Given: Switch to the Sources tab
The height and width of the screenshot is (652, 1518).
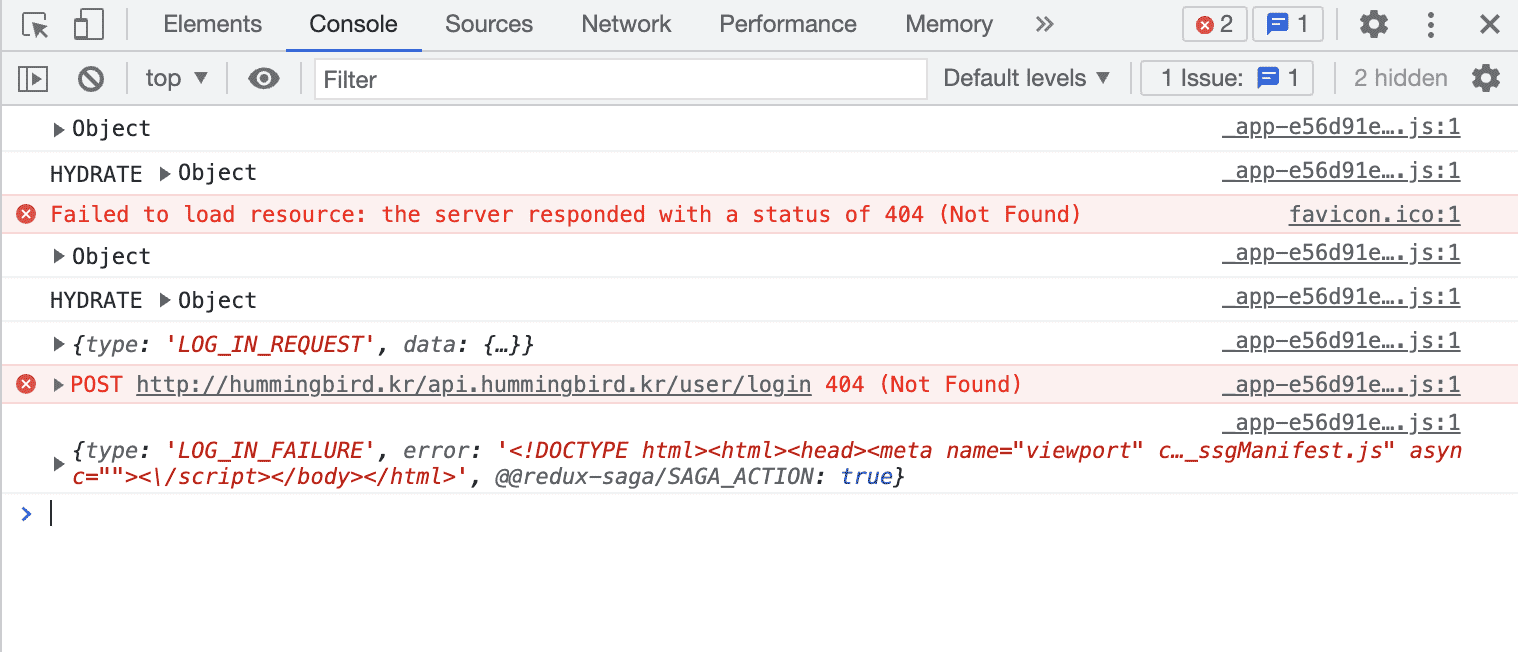Looking at the screenshot, I should 489,25.
